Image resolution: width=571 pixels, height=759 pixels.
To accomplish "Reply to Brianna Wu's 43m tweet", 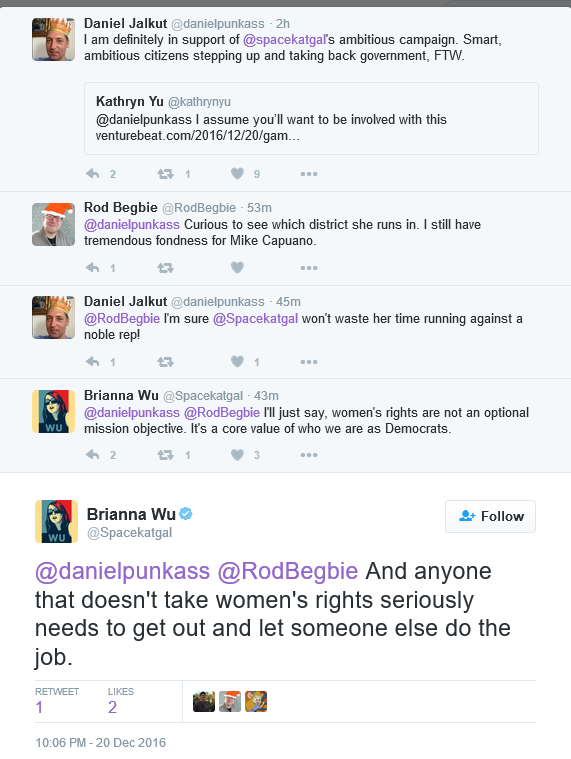I will coord(92,455).
